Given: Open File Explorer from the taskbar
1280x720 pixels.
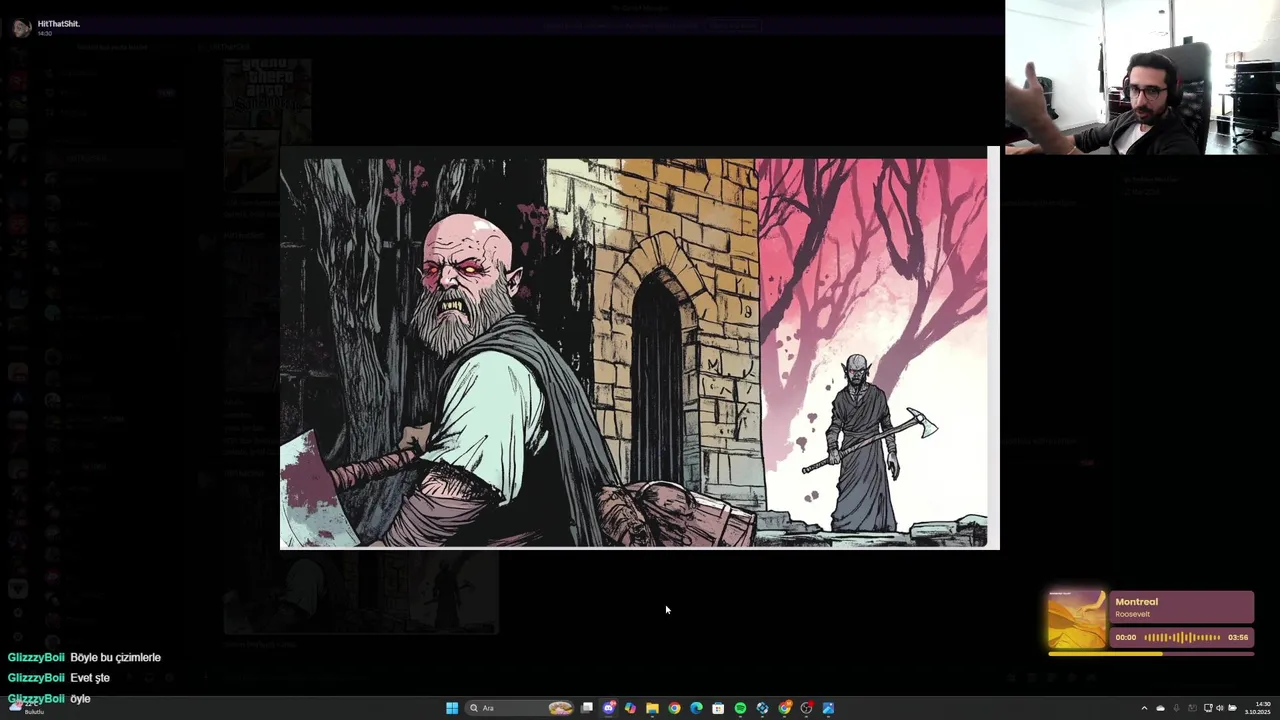Looking at the screenshot, I should point(652,708).
